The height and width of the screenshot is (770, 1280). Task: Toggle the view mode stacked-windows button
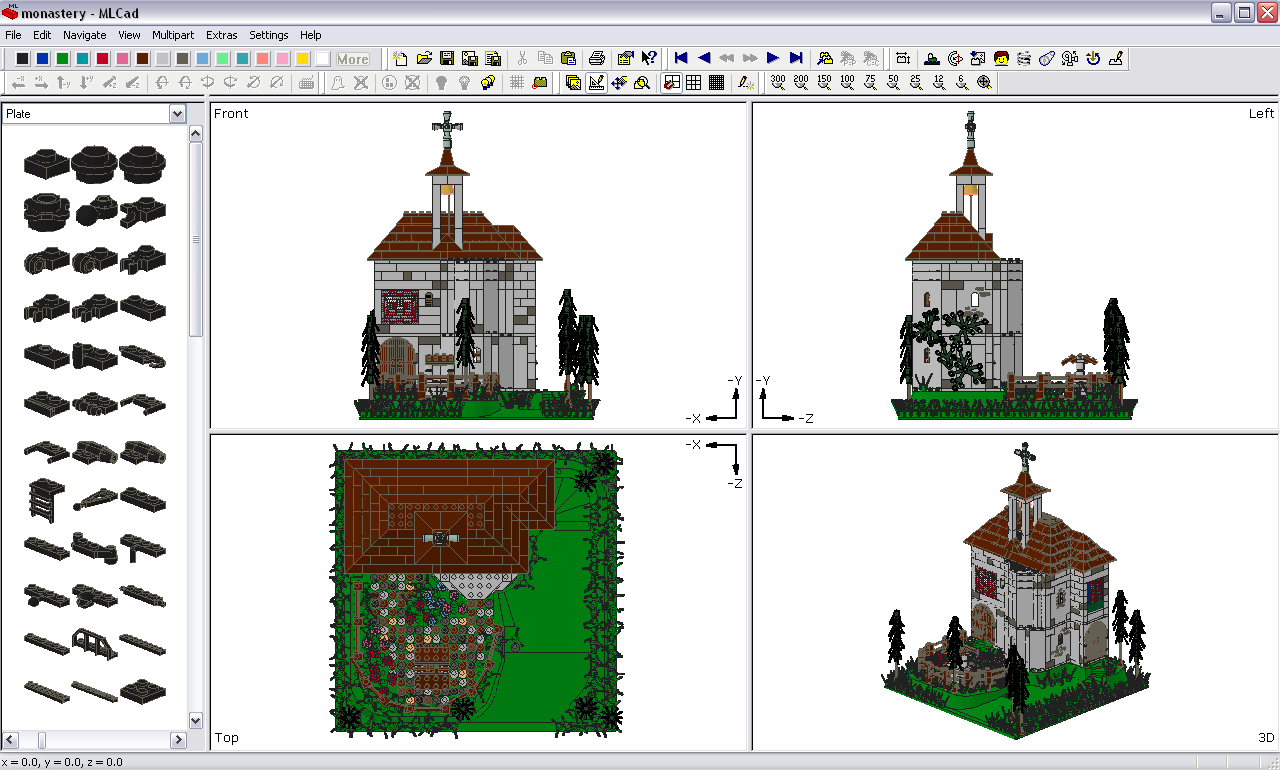573,82
